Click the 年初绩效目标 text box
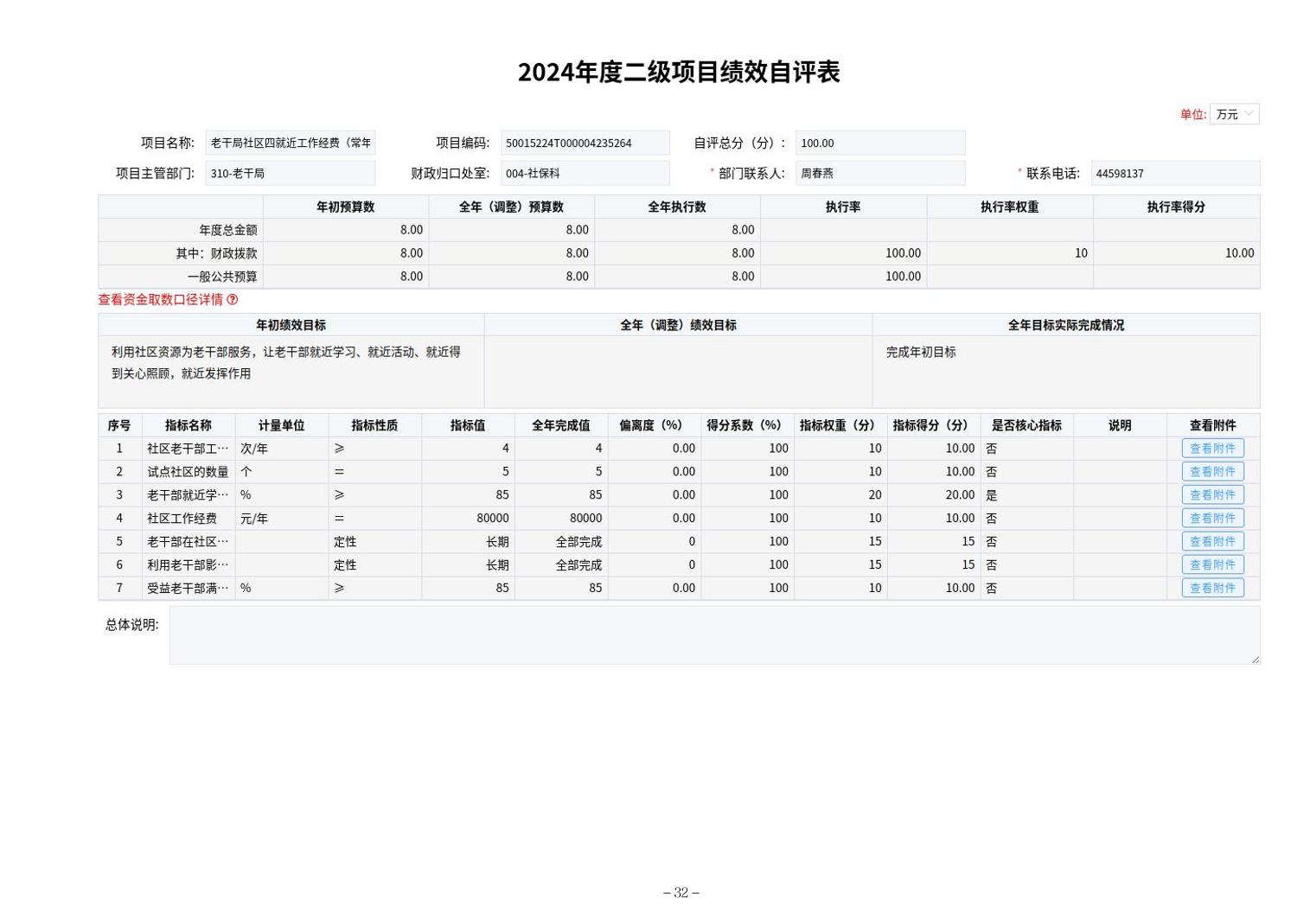Image resolution: width=1310 pixels, height=924 pixels. (x=291, y=372)
